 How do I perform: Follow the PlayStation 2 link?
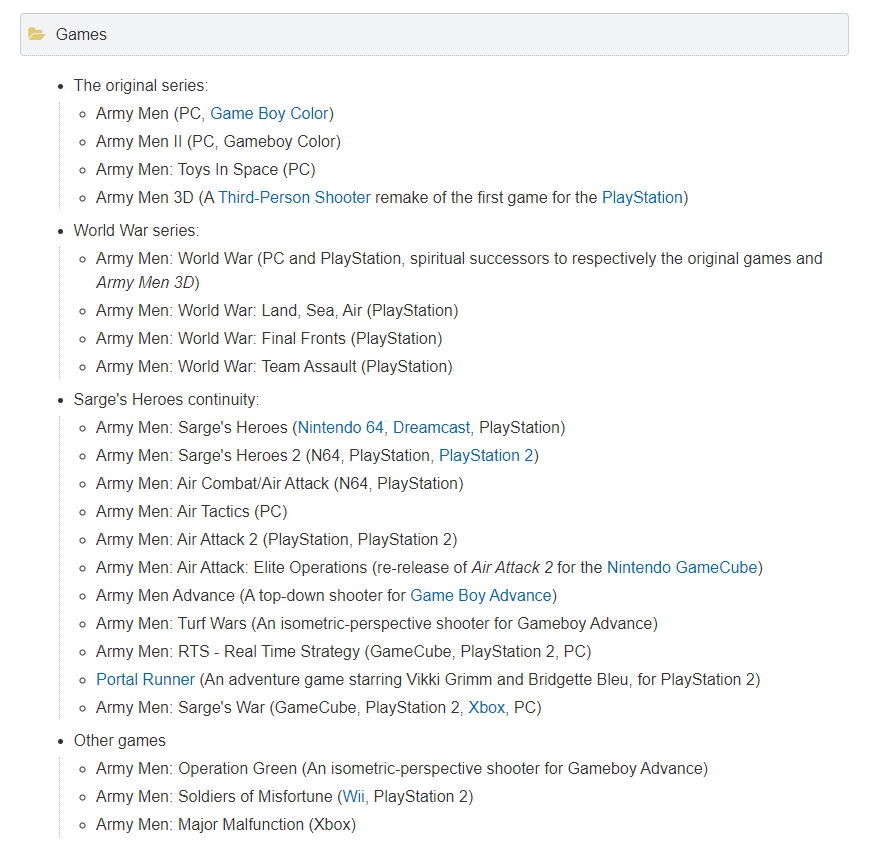486,455
